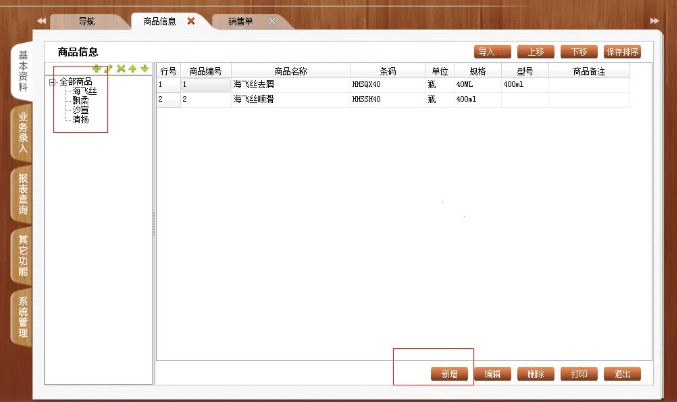Image resolution: width=677 pixels, height=402 pixels.
Task: Open the 业务录入 side tab
Action: click(x=23, y=134)
